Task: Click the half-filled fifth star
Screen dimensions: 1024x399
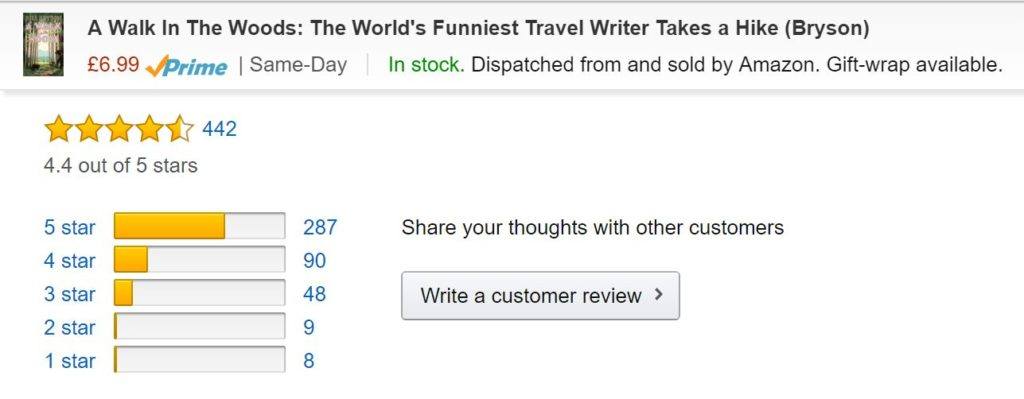Action: 180,129
